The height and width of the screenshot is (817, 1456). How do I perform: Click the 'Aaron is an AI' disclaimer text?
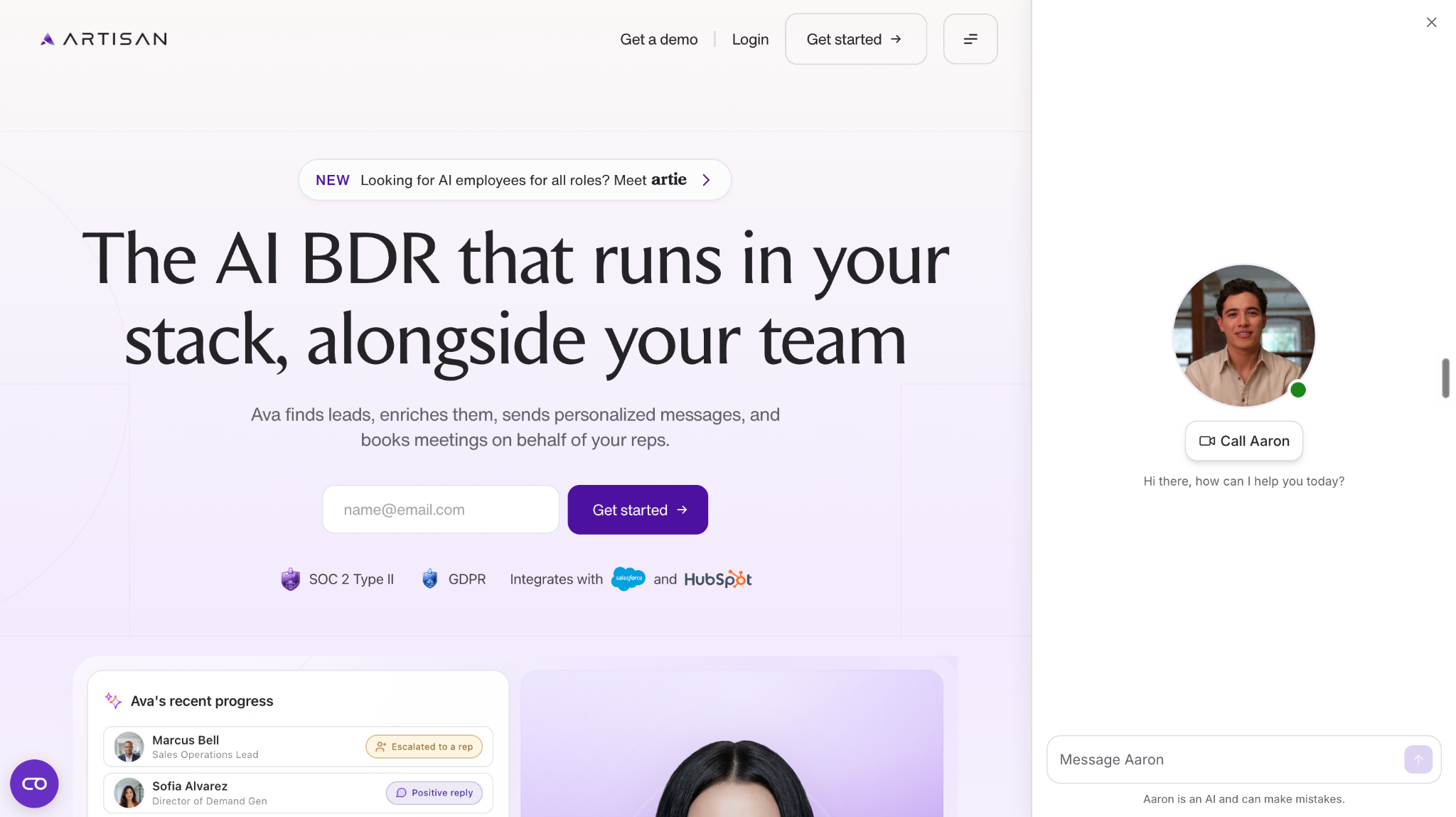pyautogui.click(x=1243, y=799)
